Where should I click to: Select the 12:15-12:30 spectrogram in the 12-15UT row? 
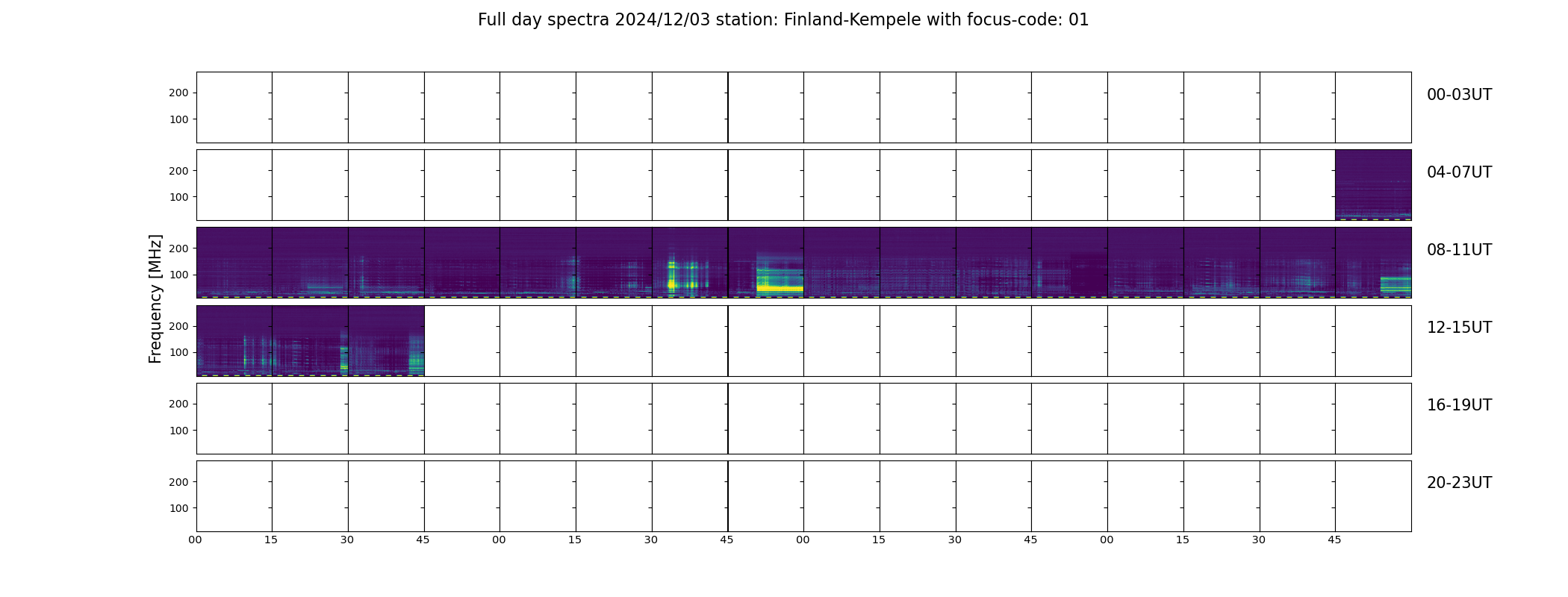(310, 341)
